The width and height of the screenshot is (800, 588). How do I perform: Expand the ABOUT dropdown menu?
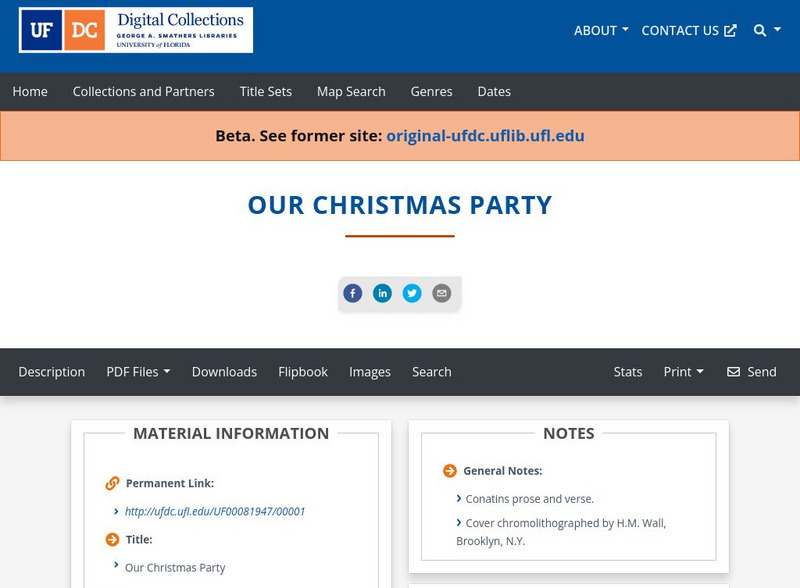click(x=601, y=31)
